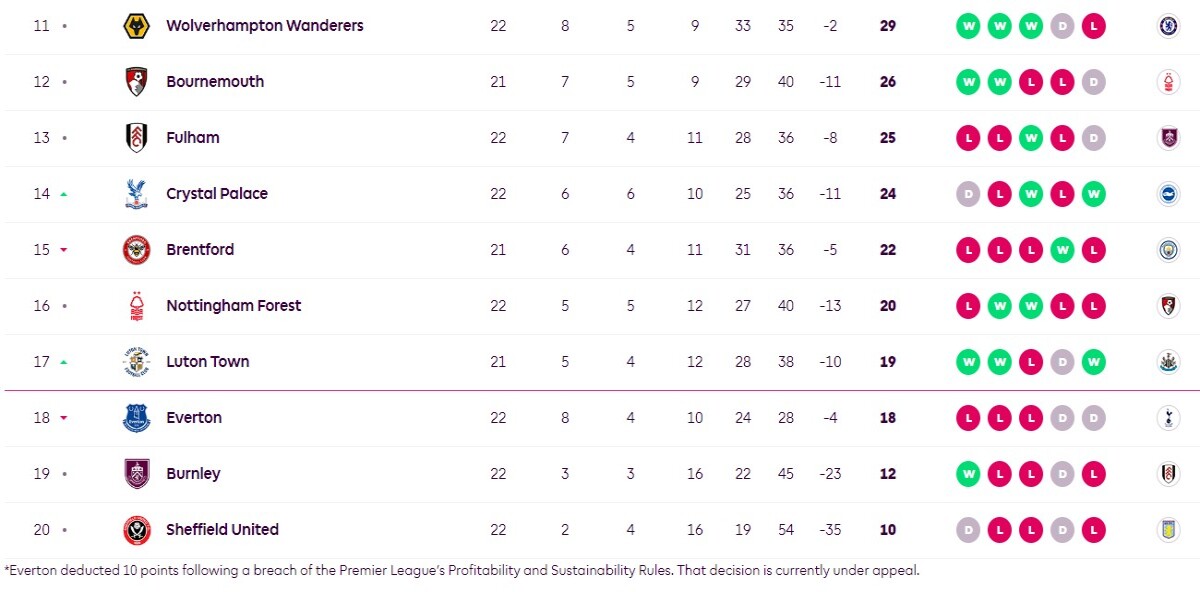
Task: Select Crystal Palace's latest win result circle
Action: (1093, 194)
